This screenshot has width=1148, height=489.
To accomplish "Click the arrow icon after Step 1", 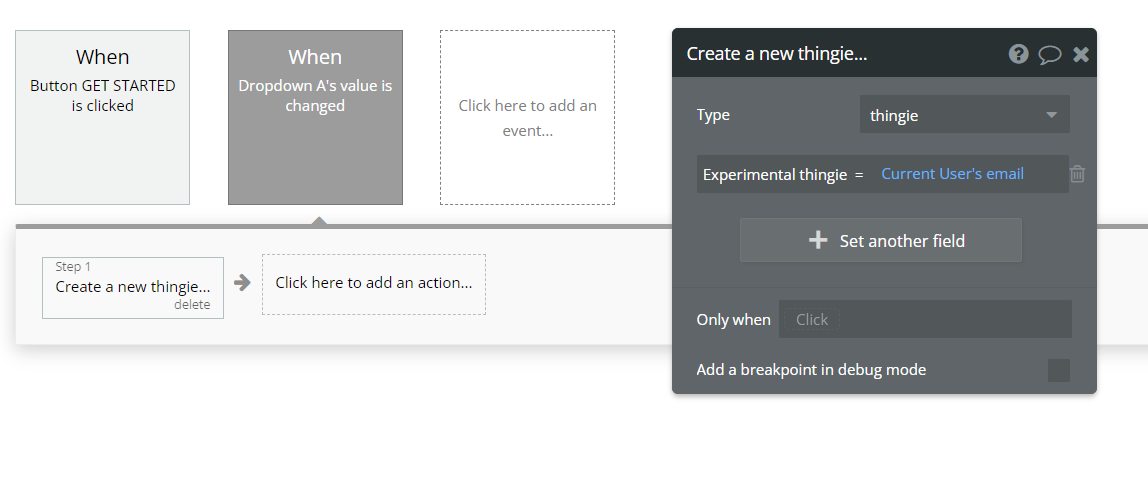I will point(242,283).
